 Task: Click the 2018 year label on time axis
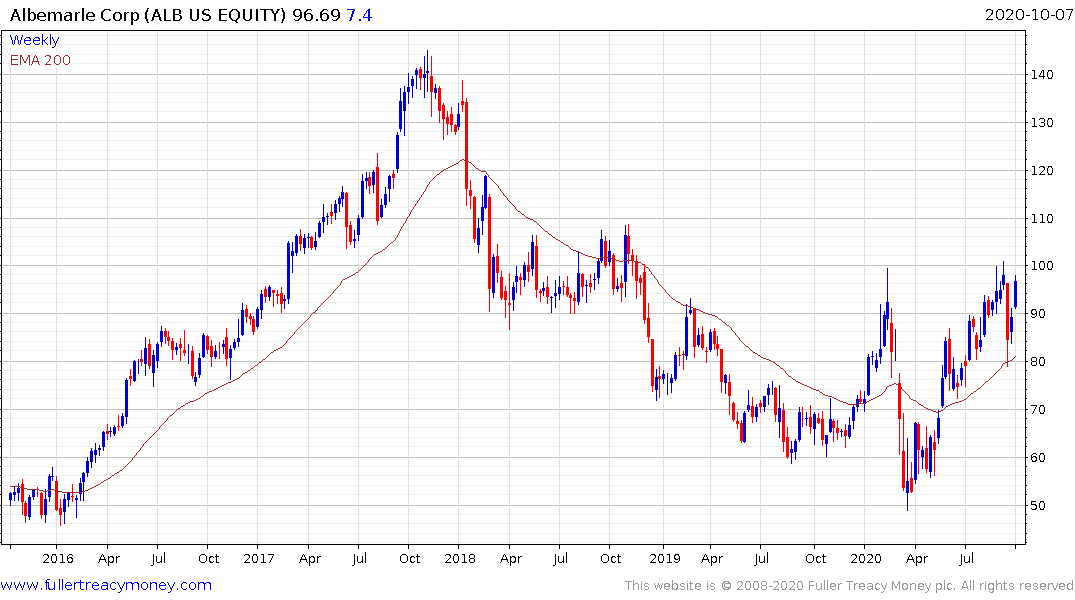coord(459,558)
